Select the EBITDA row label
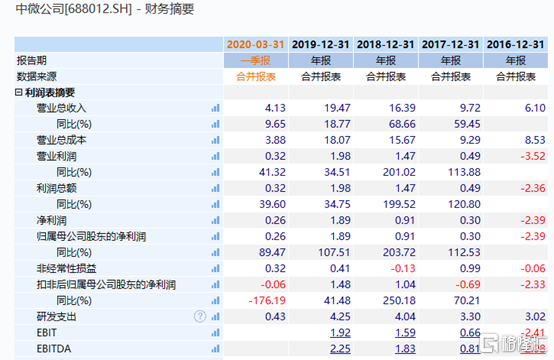Screen dimensions: 554x360 pos(54,349)
